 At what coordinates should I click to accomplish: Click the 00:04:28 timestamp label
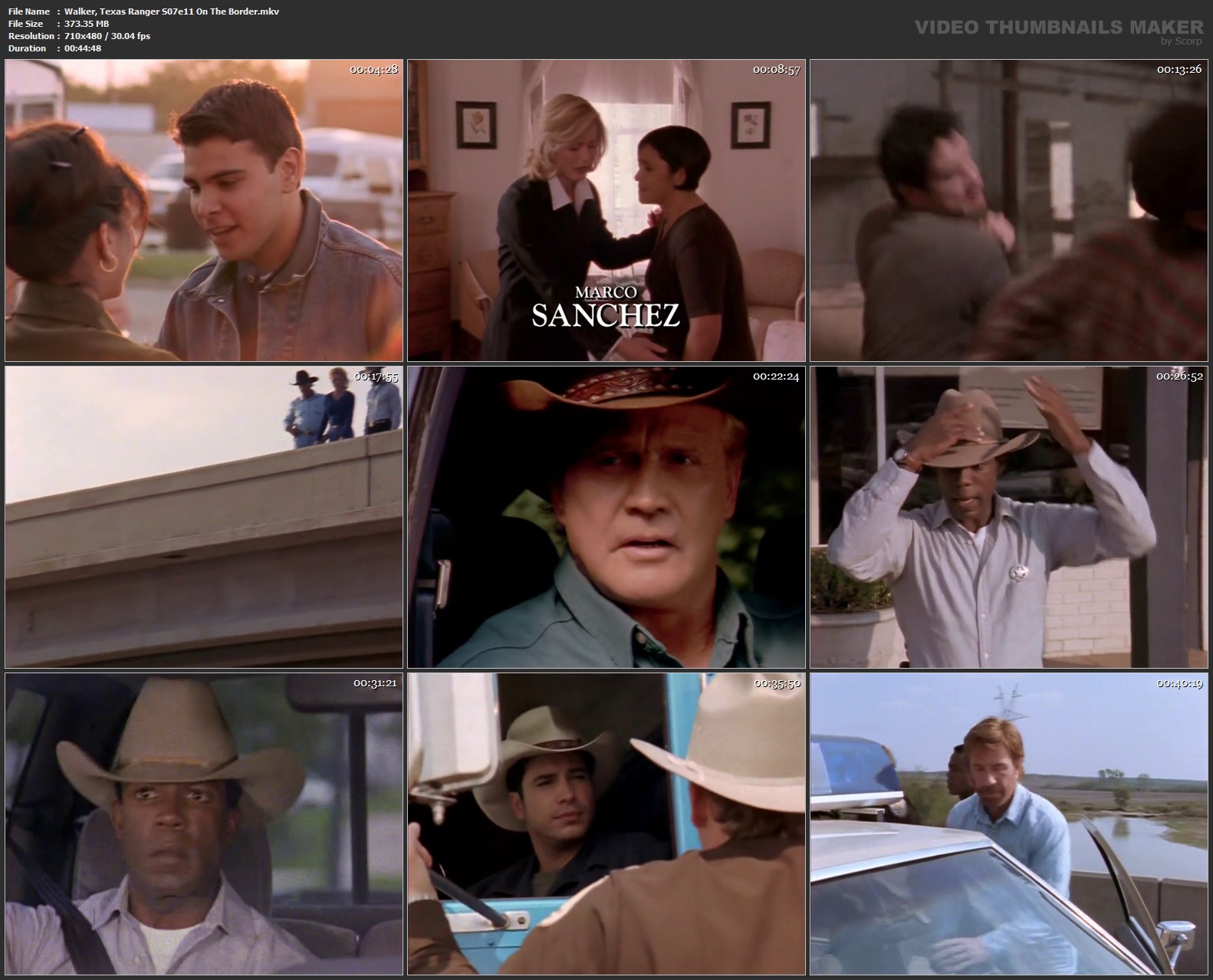point(374,70)
